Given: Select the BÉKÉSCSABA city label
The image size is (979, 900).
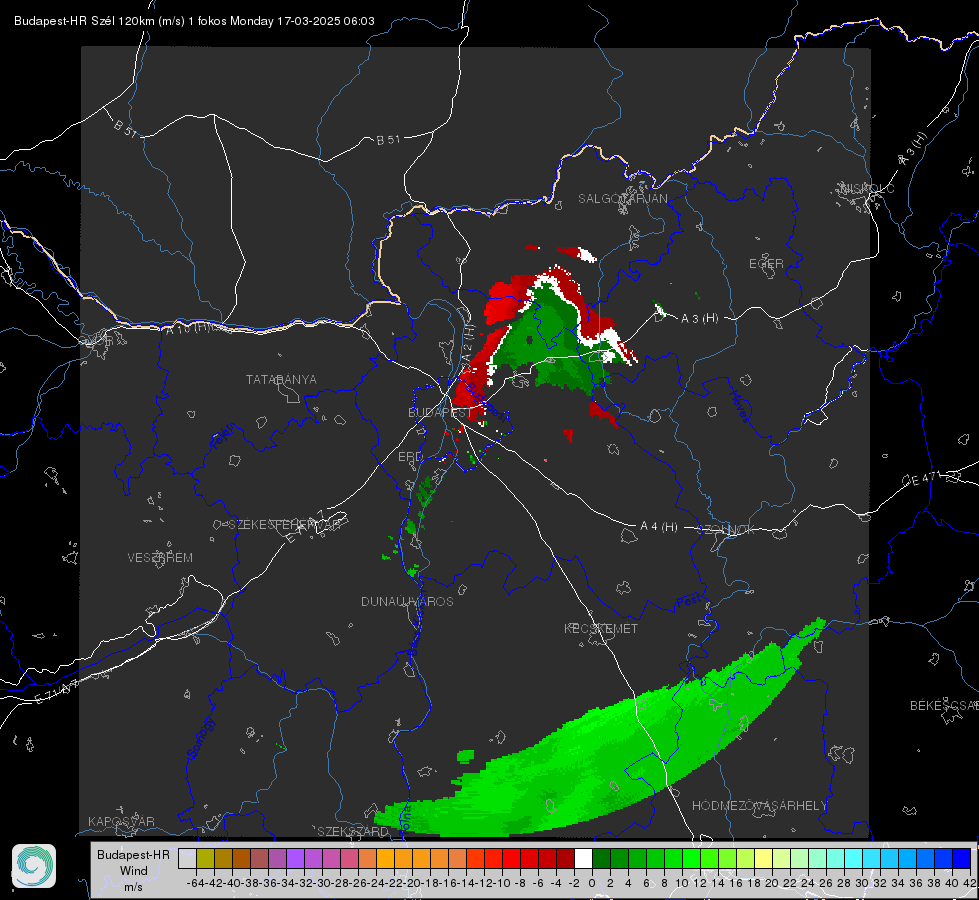Looking at the screenshot, I should coord(944,705).
